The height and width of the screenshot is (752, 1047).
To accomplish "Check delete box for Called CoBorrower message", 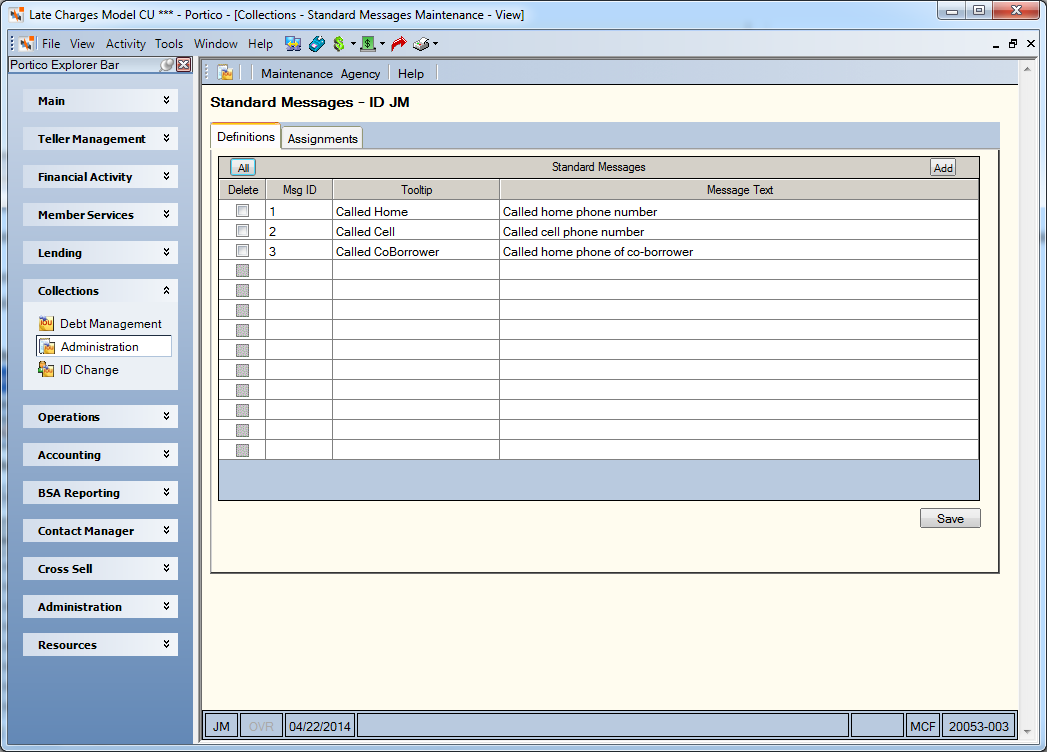I will 242,251.
